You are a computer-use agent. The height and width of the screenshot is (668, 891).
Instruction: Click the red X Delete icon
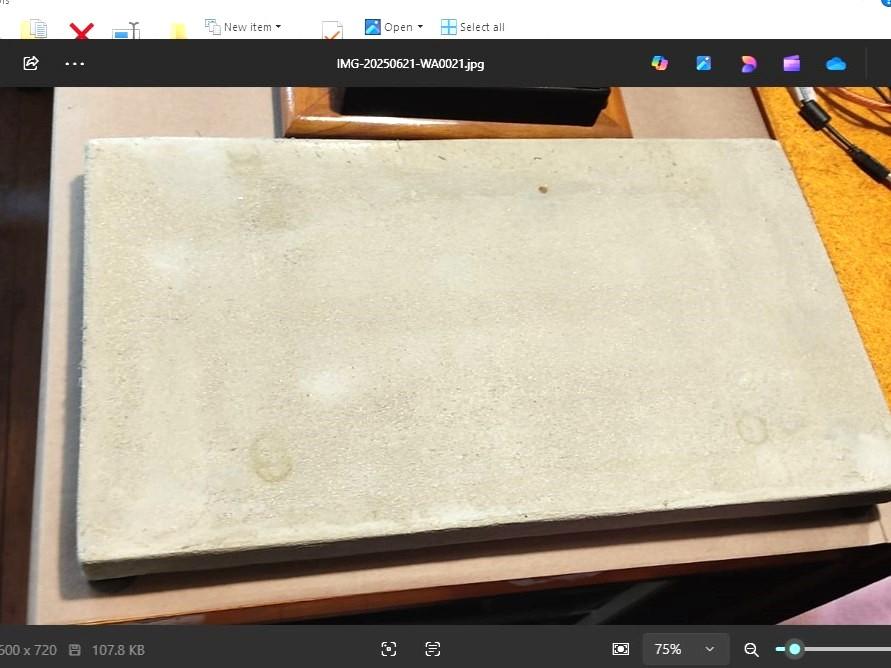(x=82, y=32)
